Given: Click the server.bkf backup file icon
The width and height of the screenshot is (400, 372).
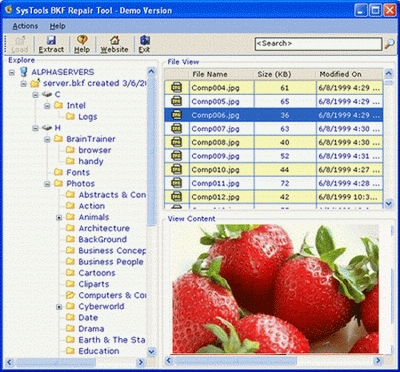Looking at the screenshot, I should point(35,83).
